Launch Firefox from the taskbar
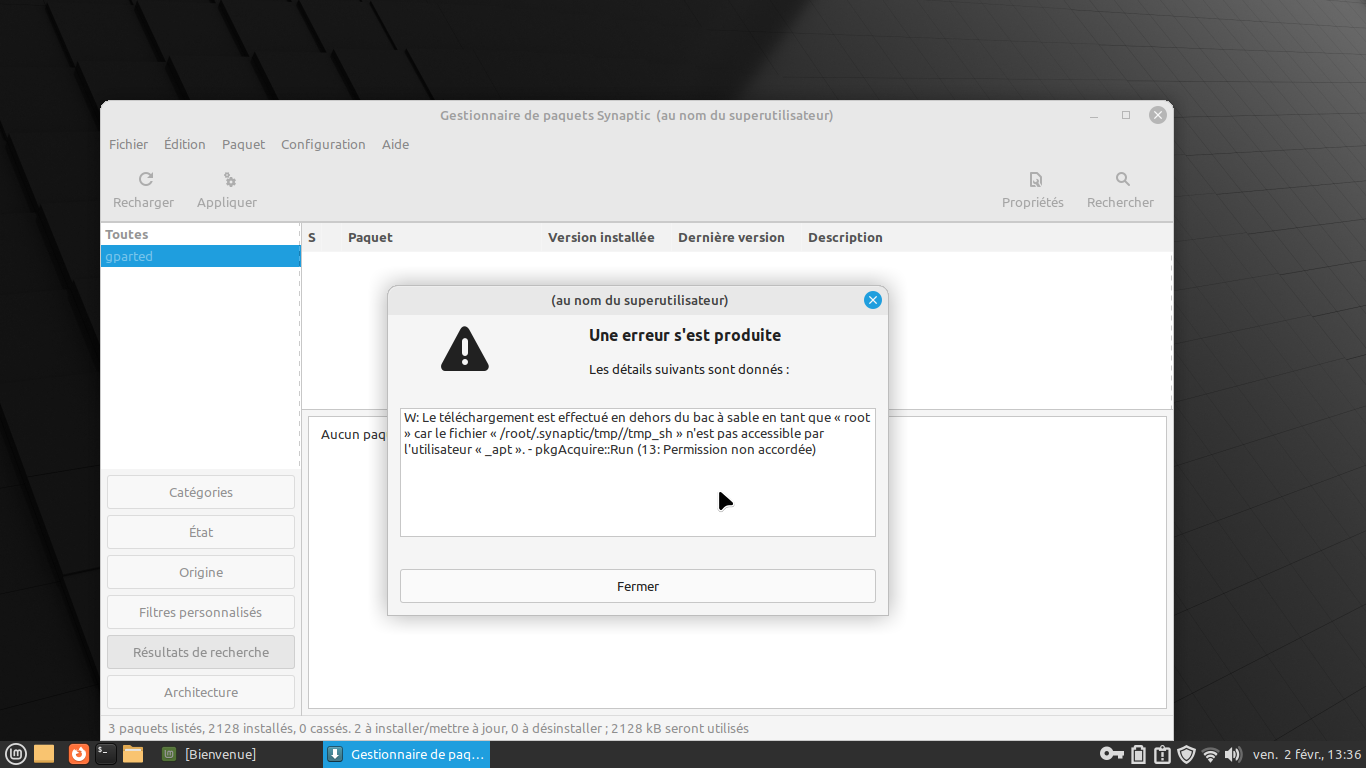The image size is (1366, 768). [79, 754]
